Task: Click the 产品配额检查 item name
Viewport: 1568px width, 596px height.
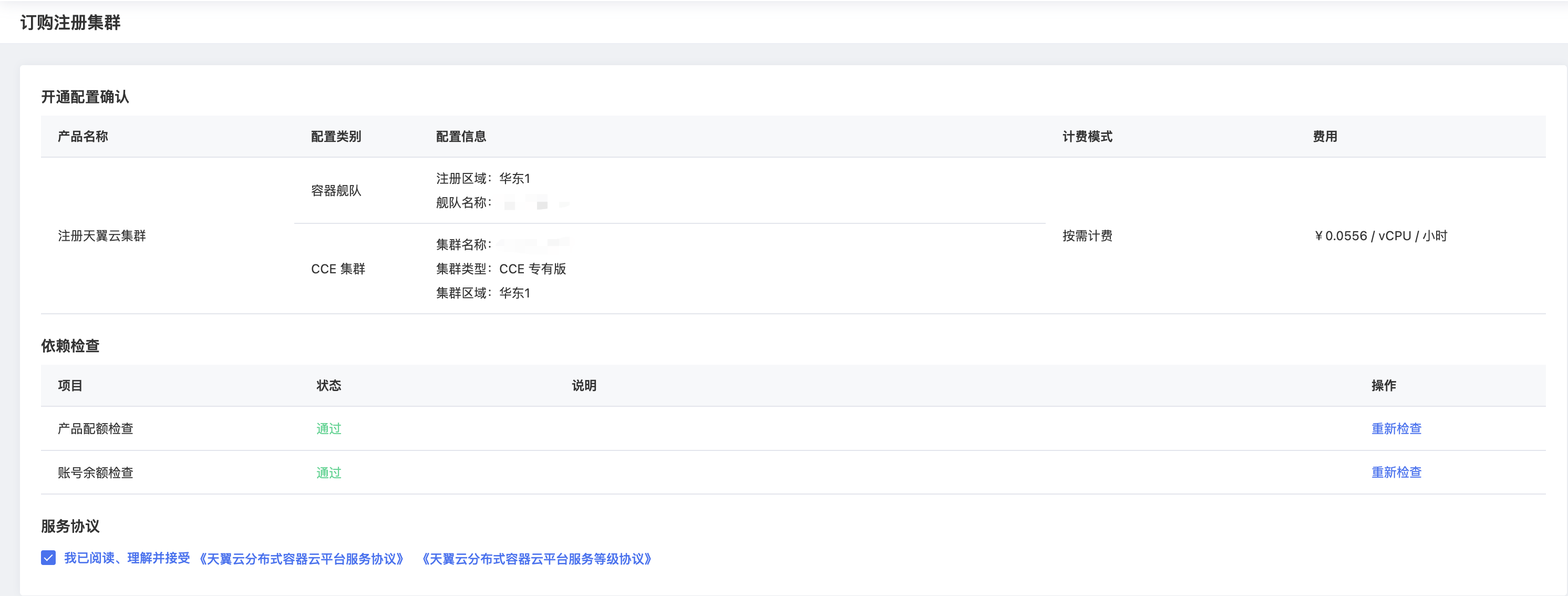Action: [x=96, y=428]
